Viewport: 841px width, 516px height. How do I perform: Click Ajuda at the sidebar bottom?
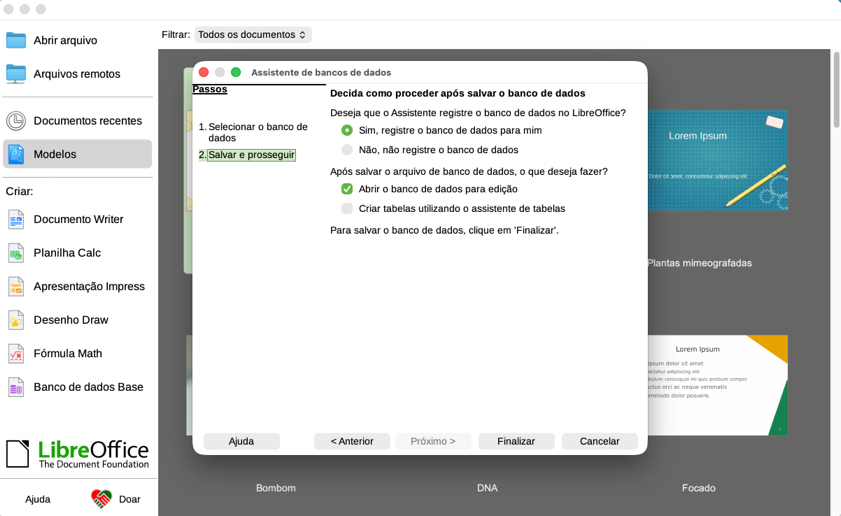click(x=38, y=499)
